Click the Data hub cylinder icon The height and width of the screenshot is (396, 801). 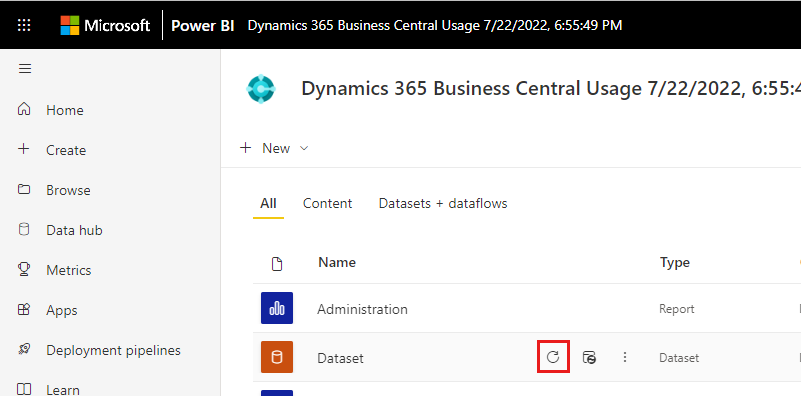click(24, 229)
